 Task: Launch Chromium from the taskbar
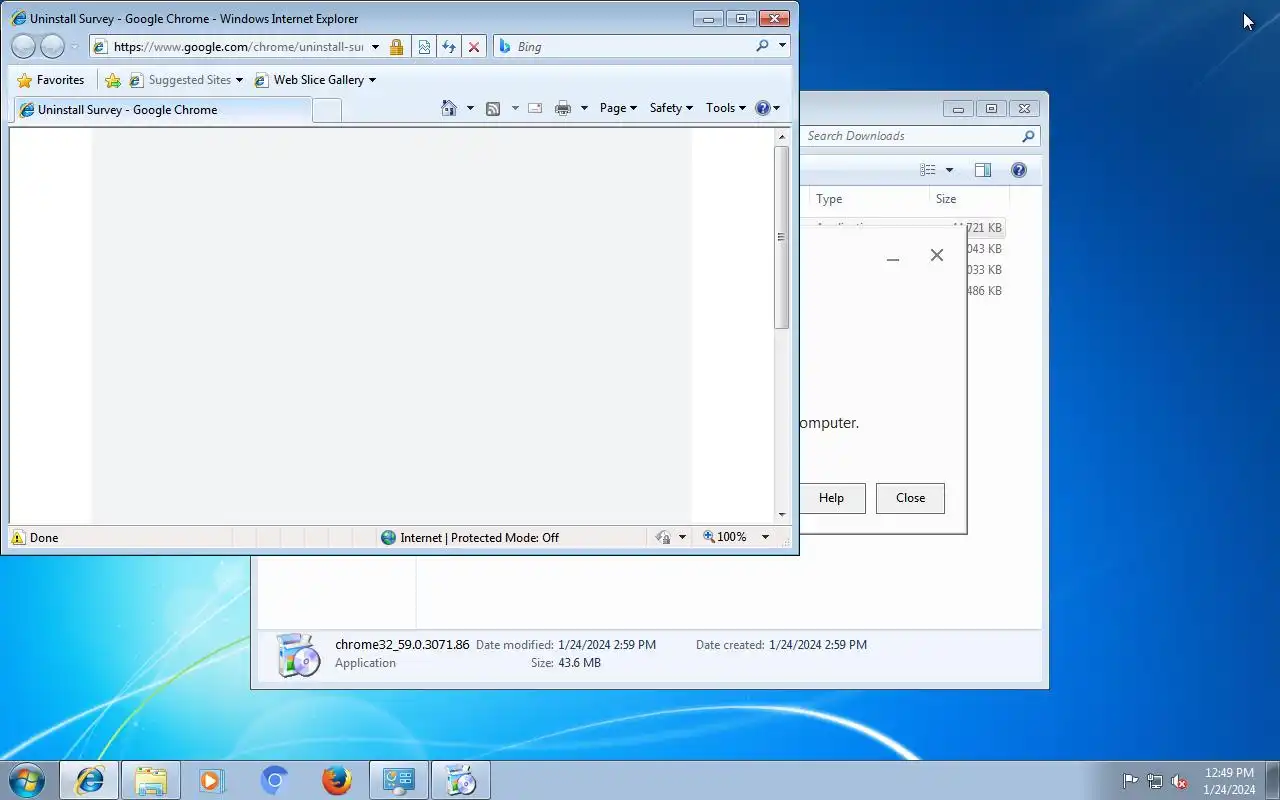pyautogui.click(x=274, y=781)
